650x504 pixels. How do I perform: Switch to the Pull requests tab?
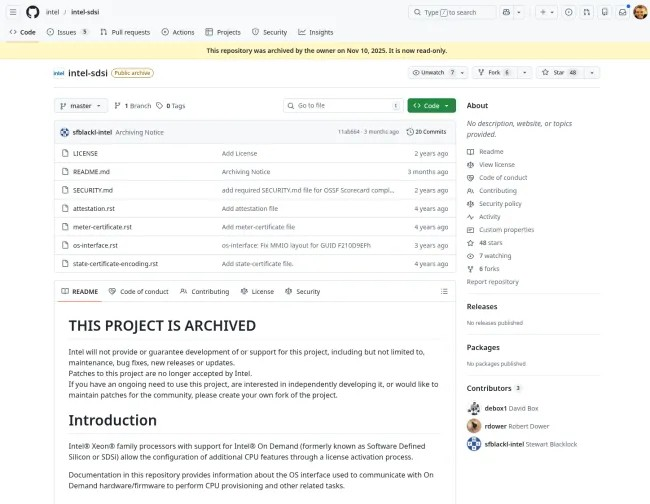tap(125, 32)
